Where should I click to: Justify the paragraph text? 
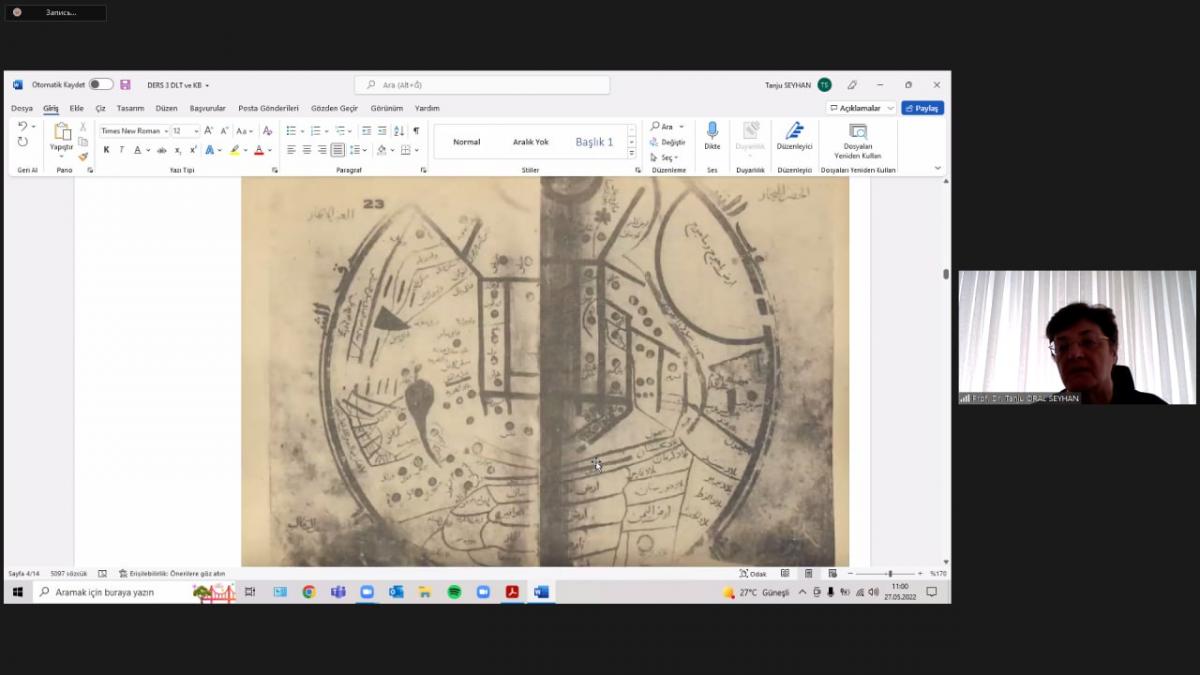click(x=338, y=150)
